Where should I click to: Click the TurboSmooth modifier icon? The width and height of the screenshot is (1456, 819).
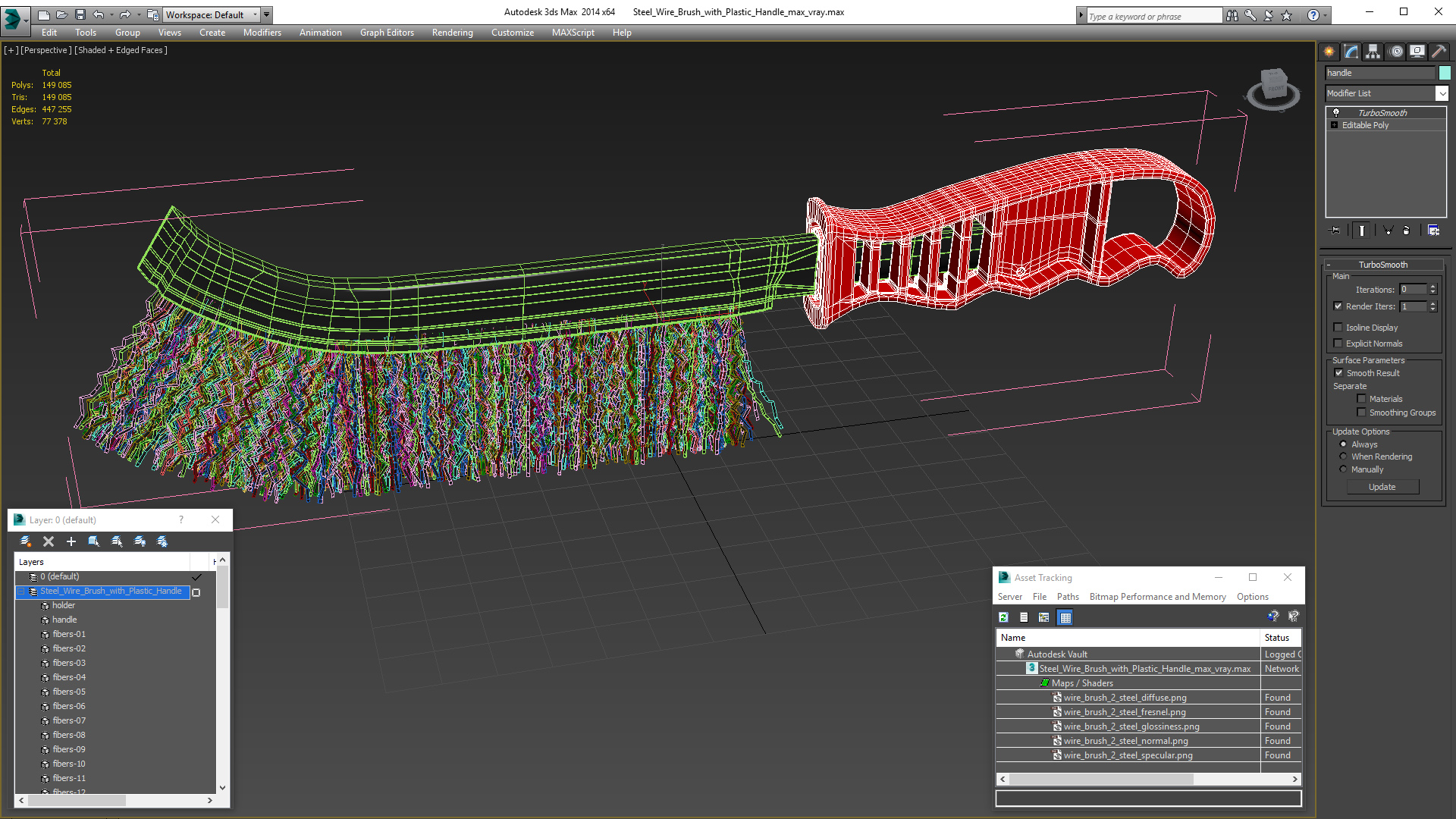[x=1335, y=112]
